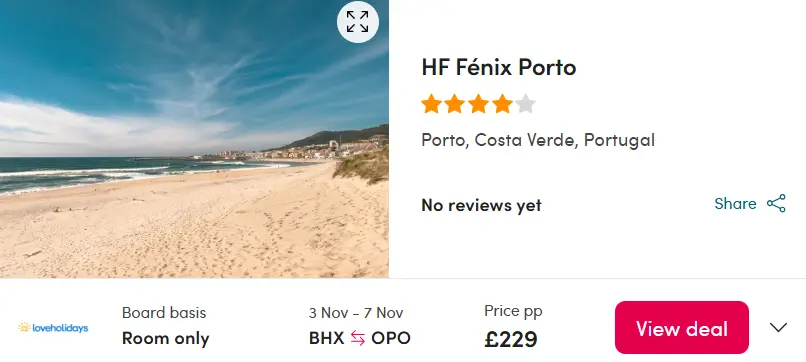This screenshot has width=806, height=362.
Task: Click the Porto, Costa Verde, Portugal location
Action: point(538,140)
